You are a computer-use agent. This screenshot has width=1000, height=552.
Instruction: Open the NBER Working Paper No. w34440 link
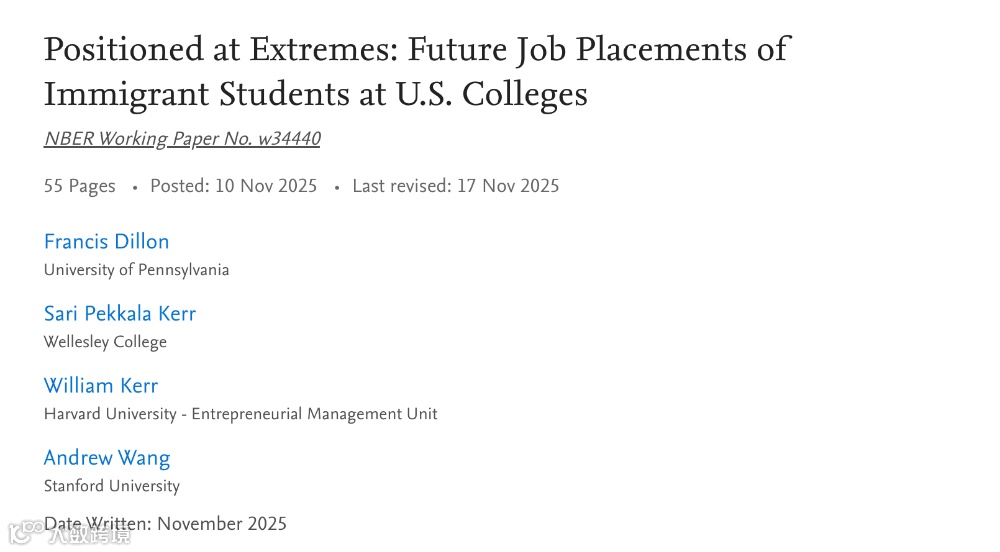(182, 139)
